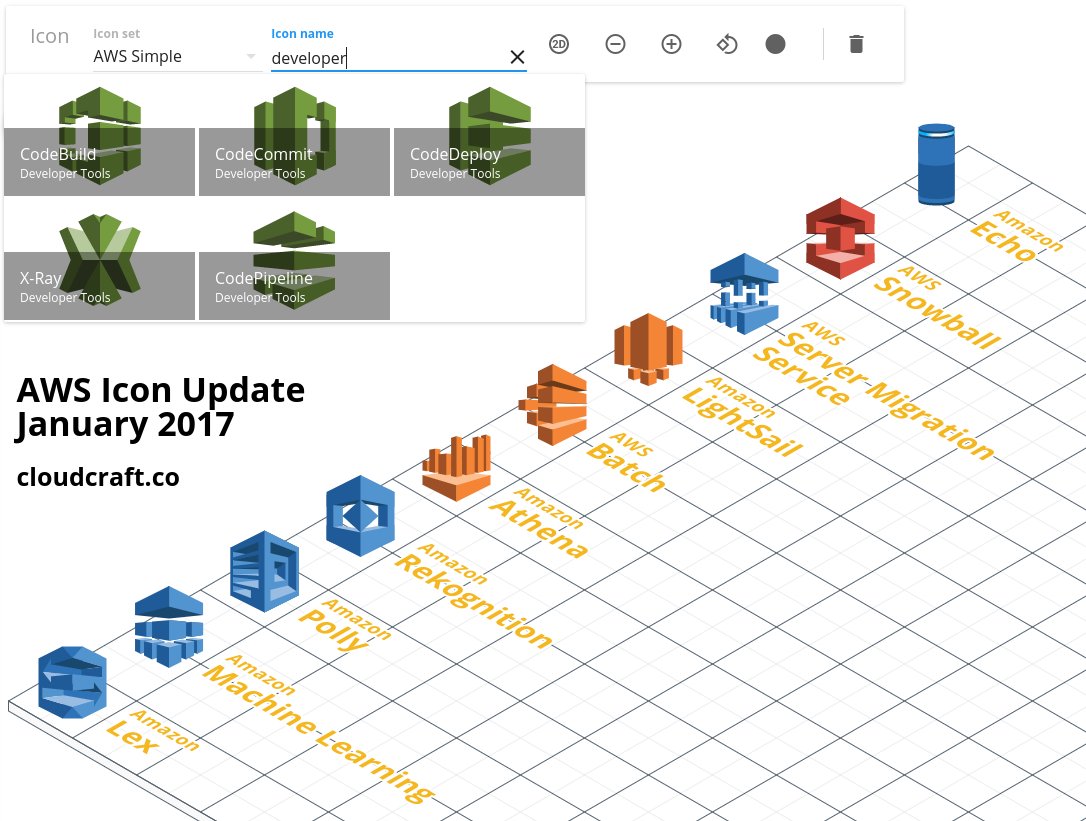1086x821 pixels.
Task: Click the blue Amazon Lex icon
Action: coord(73,682)
